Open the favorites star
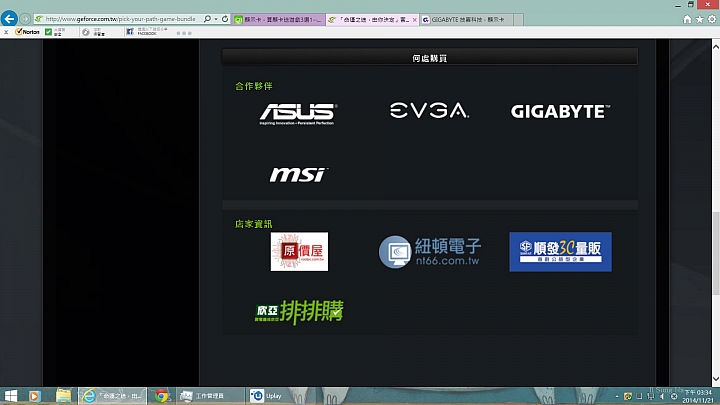The width and height of the screenshot is (720, 405). click(x=699, y=19)
